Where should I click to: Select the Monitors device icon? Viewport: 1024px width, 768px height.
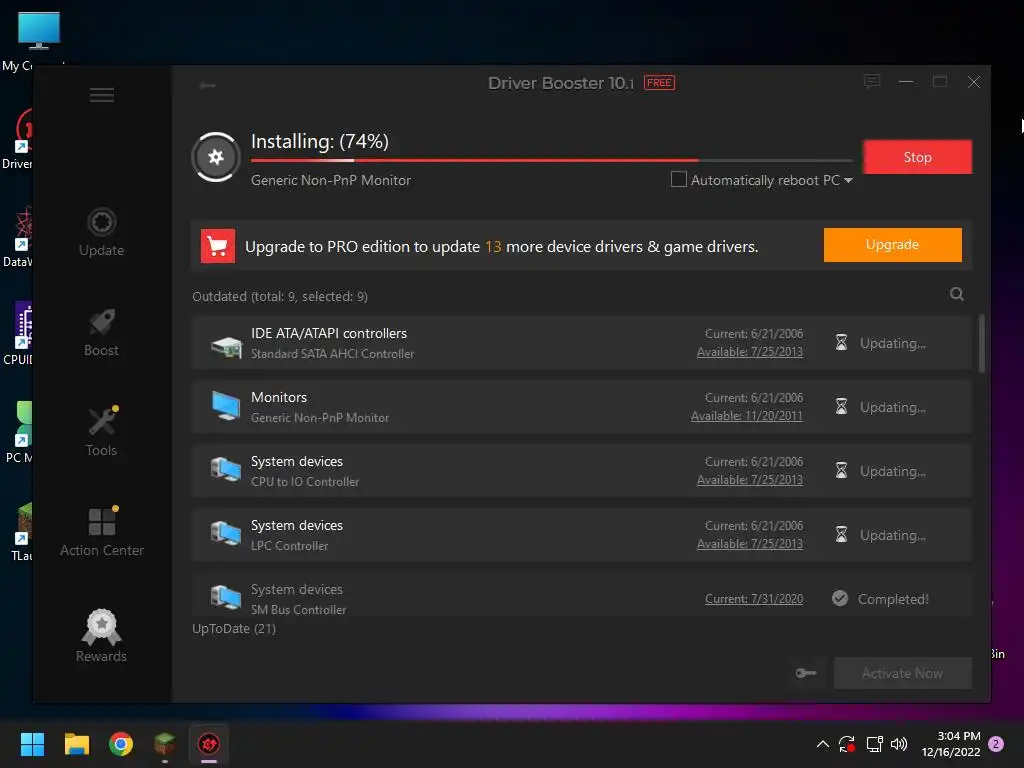(226, 406)
